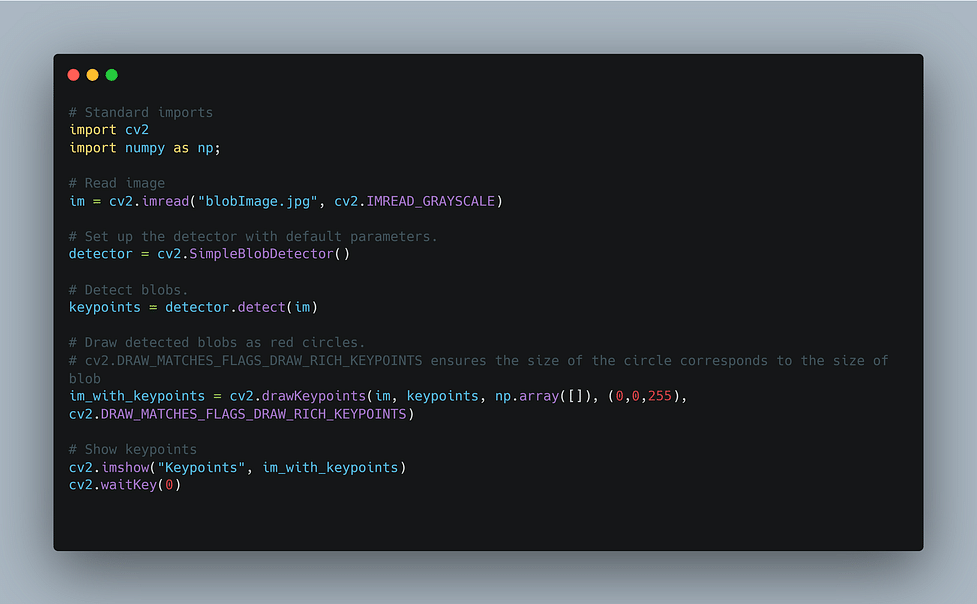Click 'Draw detected blobs as red circles' comment
The image size is (977, 604).
point(217,343)
